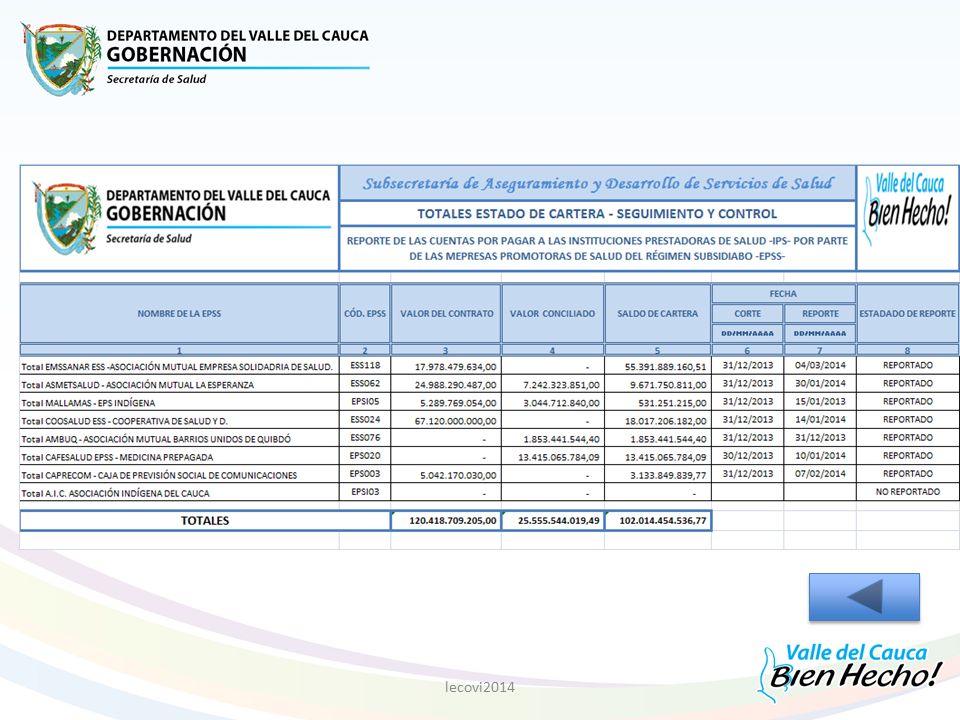Click the blue back arrow button

pos(864,597)
